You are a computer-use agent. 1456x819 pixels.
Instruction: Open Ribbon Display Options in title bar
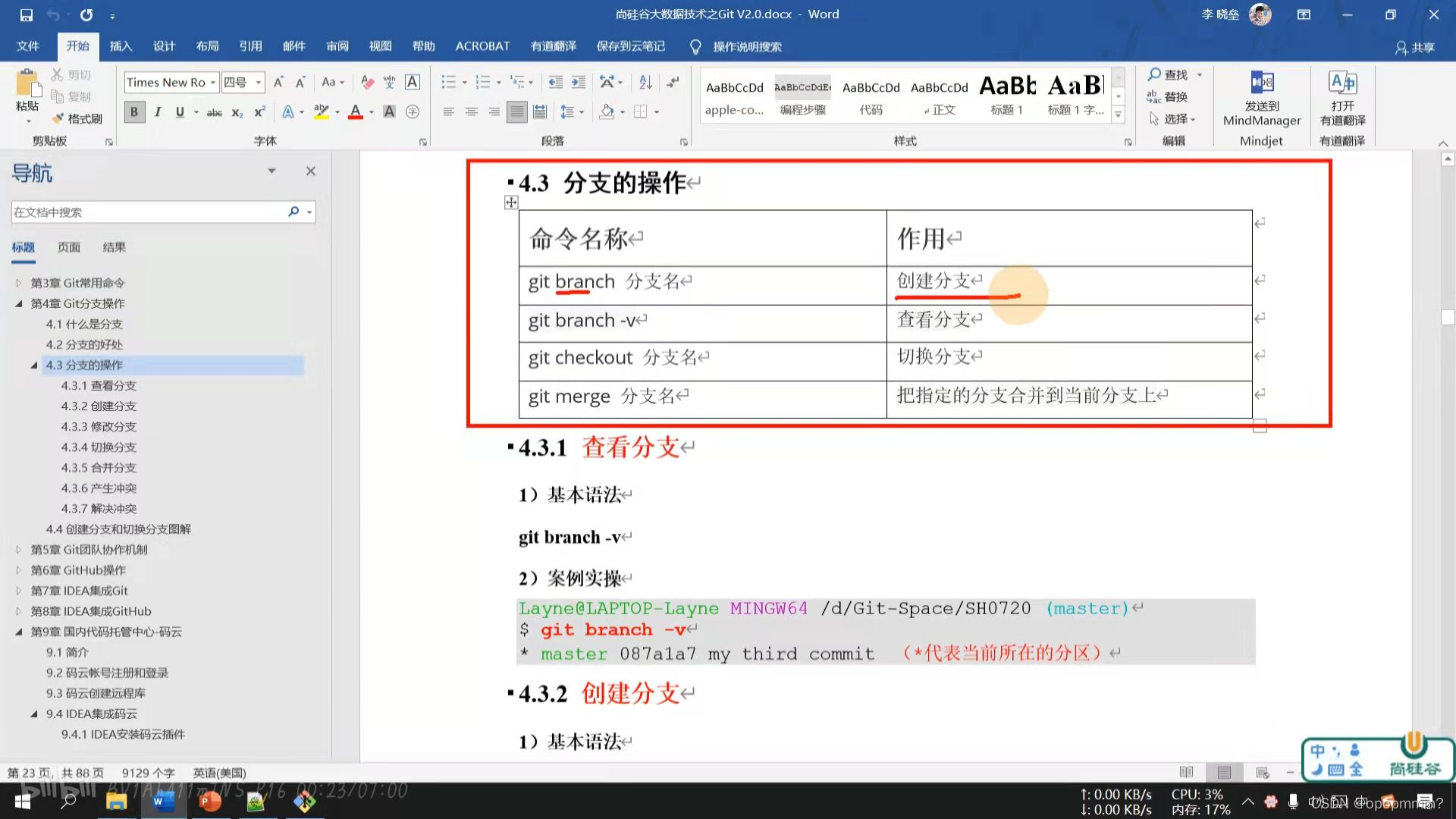[x=1304, y=14]
